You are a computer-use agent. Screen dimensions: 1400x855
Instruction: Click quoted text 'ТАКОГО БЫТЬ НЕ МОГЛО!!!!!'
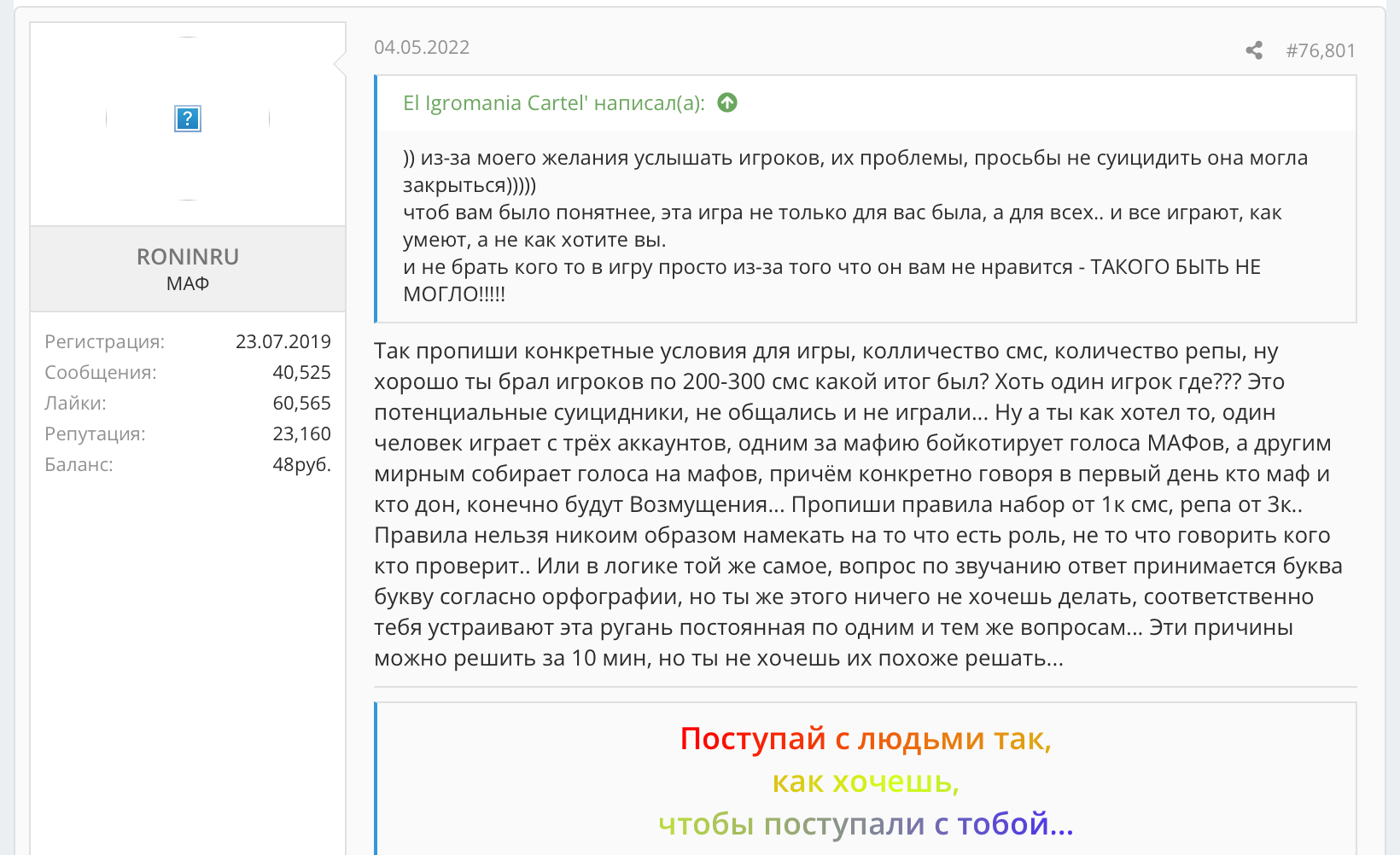pos(832,281)
